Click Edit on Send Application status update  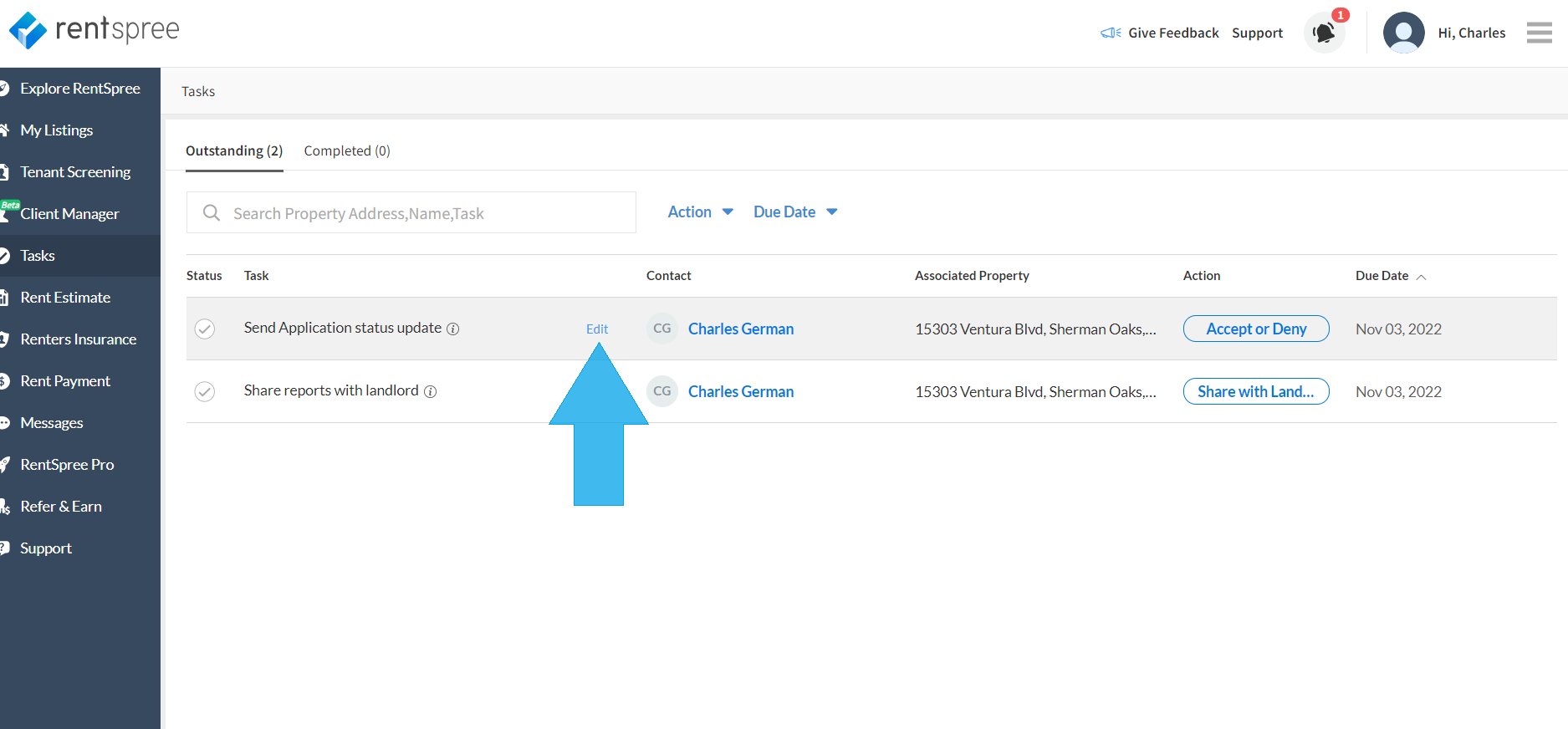[x=597, y=329]
